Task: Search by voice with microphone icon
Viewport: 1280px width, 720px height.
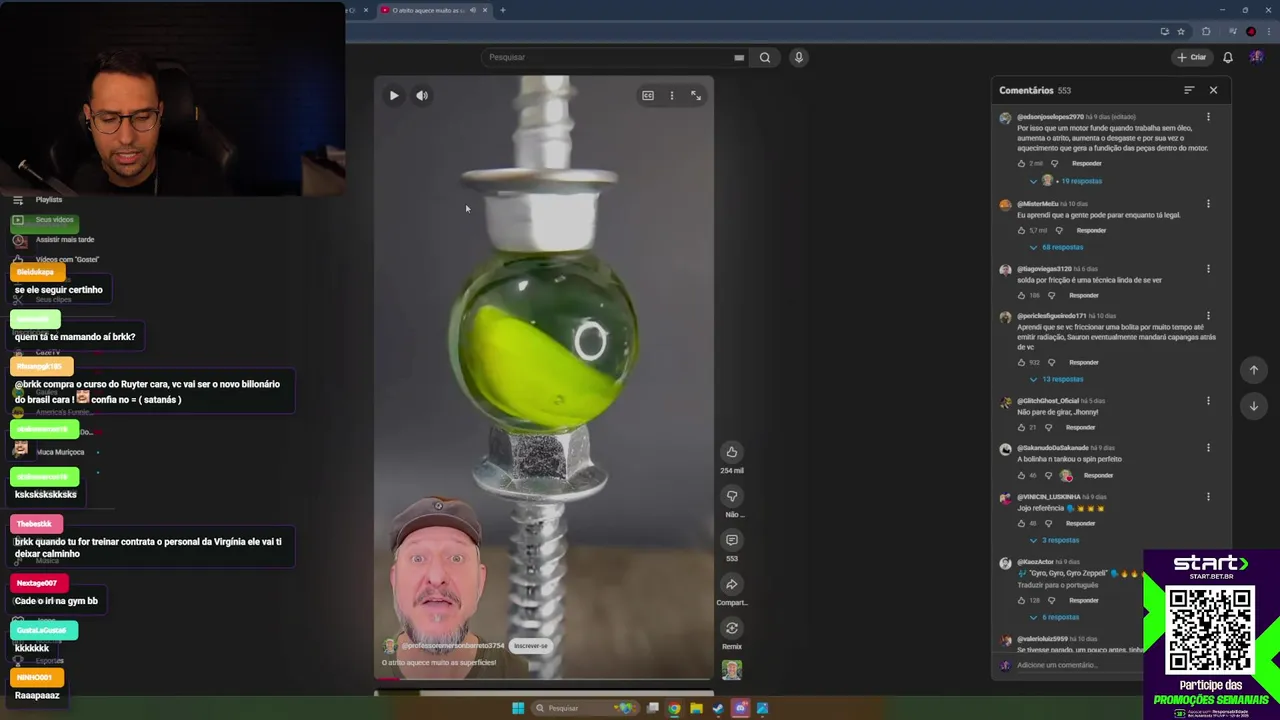Action: coord(798,57)
